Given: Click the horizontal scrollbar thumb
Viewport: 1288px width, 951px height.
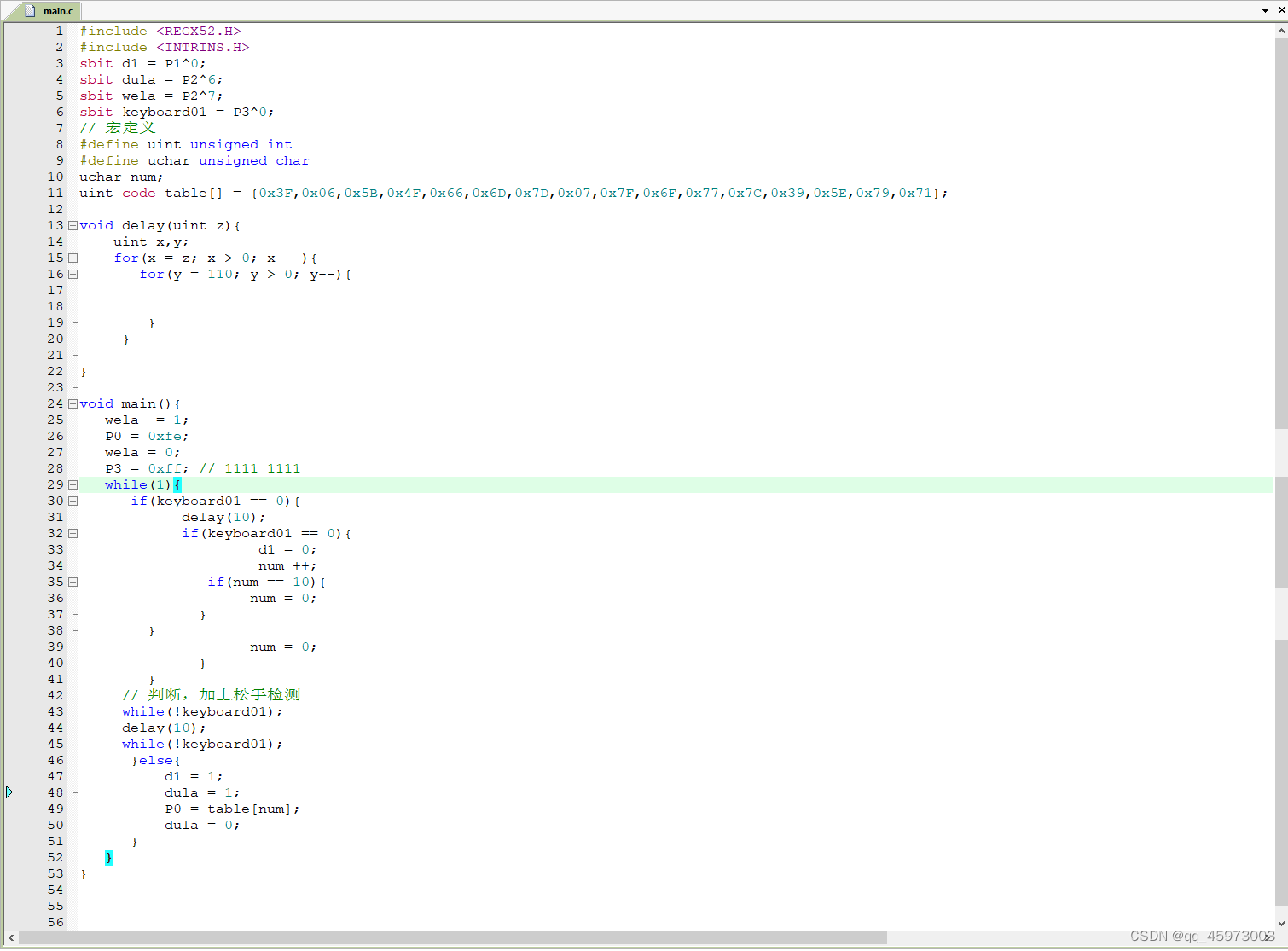Looking at the screenshot, I should pyautogui.click(x=453, y=938).
